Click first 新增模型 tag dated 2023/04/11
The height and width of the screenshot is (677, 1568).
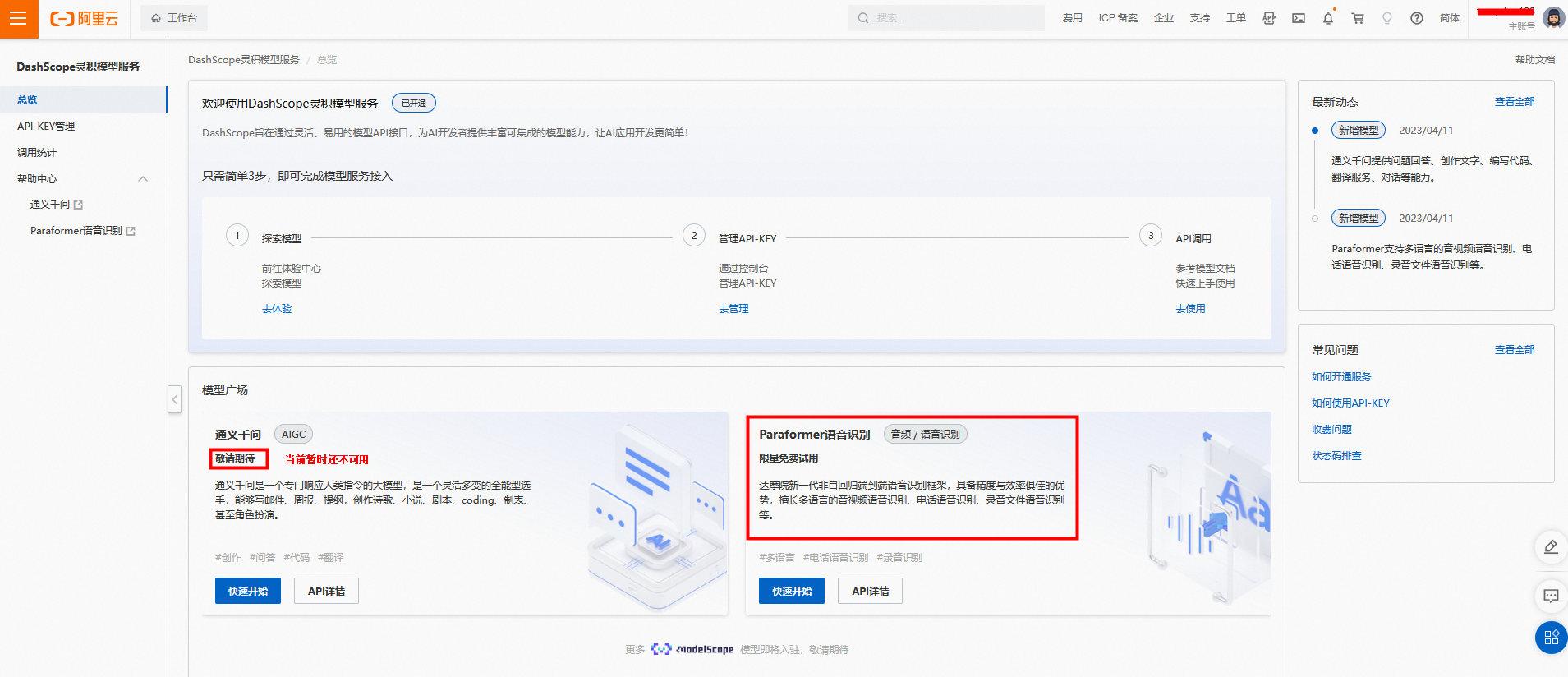(1359, 131)
